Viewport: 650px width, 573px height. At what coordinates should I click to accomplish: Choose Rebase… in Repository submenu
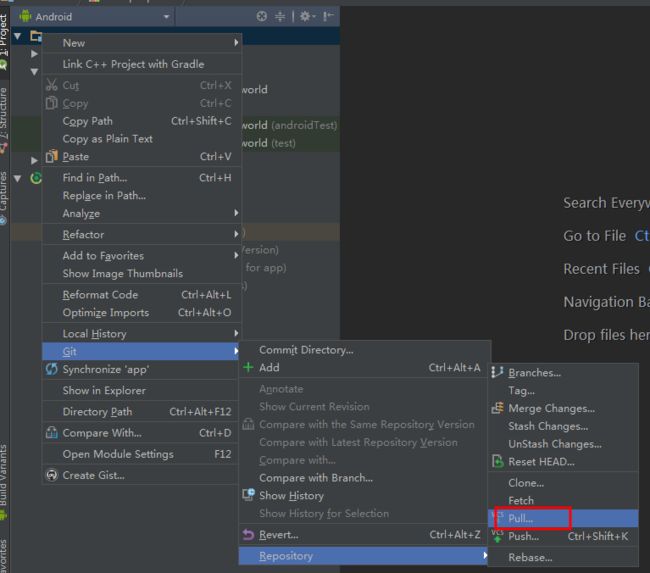(x=563, y=558)
